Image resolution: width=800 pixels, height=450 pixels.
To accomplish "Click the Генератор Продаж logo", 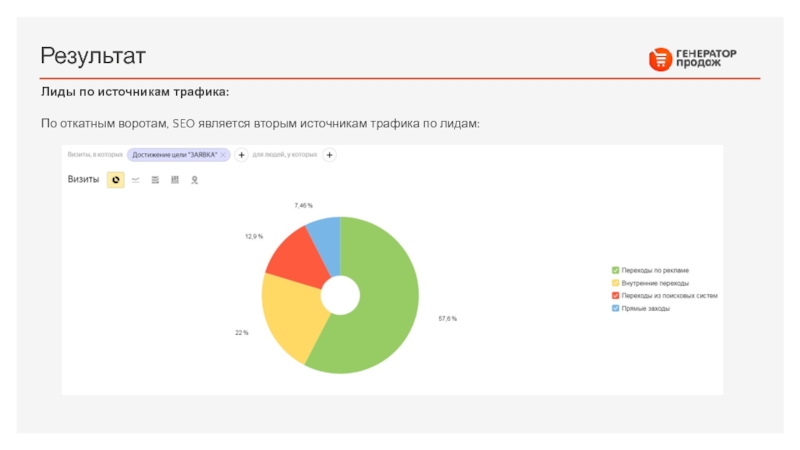I will [x=693, y=60].
